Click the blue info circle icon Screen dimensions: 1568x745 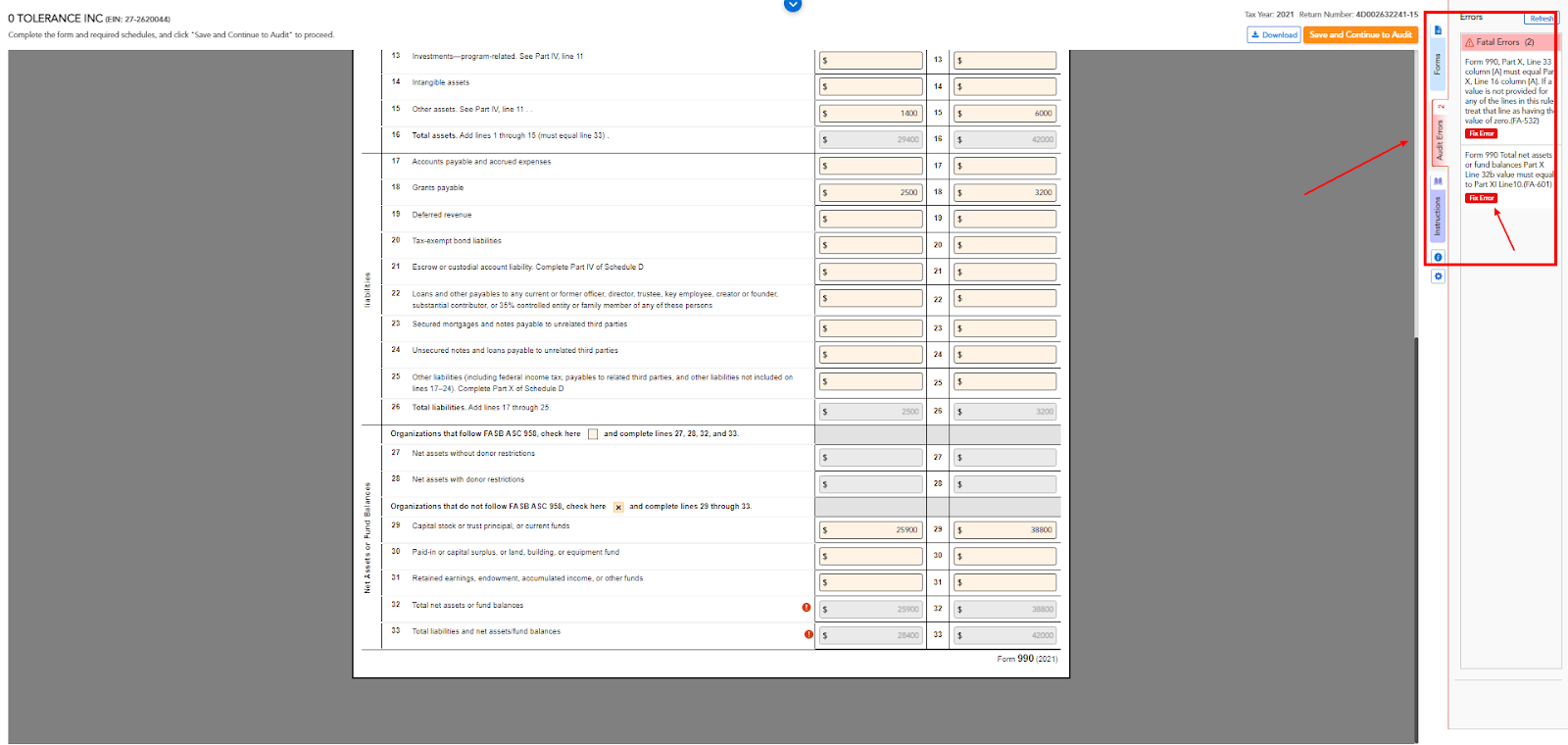pos(1438,257)
